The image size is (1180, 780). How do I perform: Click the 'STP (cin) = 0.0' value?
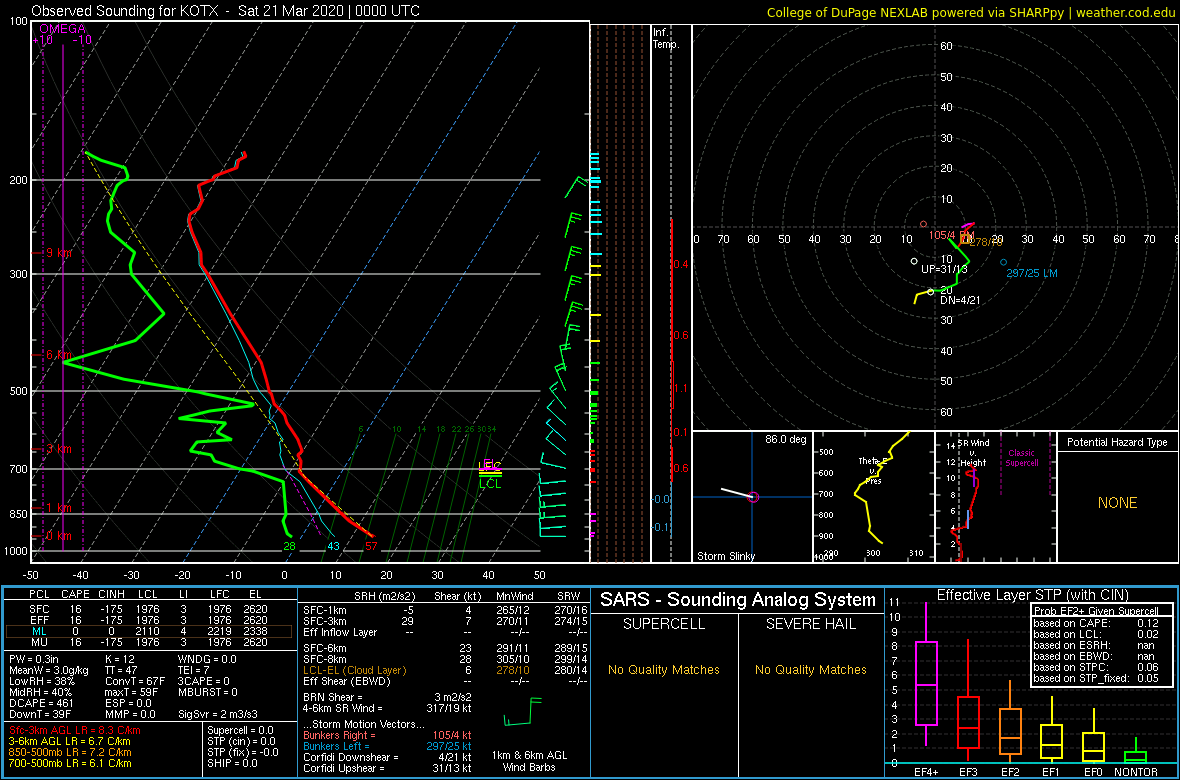240,742
